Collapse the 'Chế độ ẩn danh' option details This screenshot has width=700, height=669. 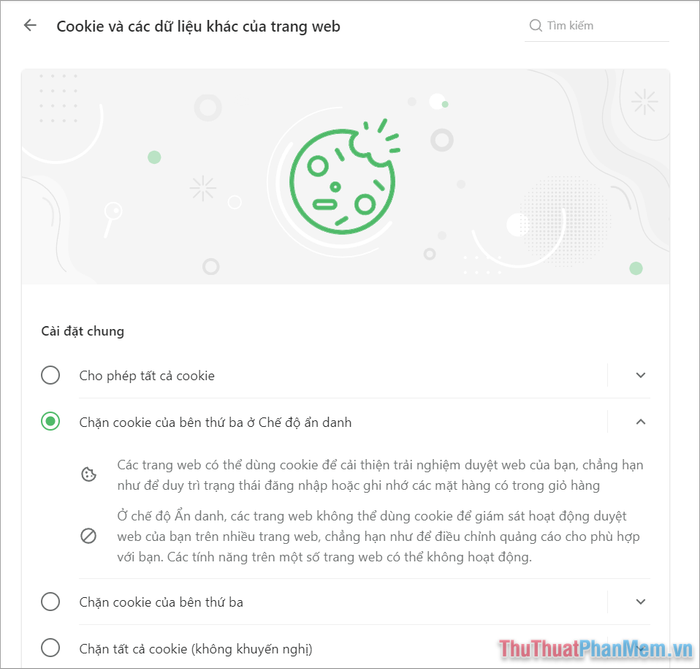pos(641,422)
